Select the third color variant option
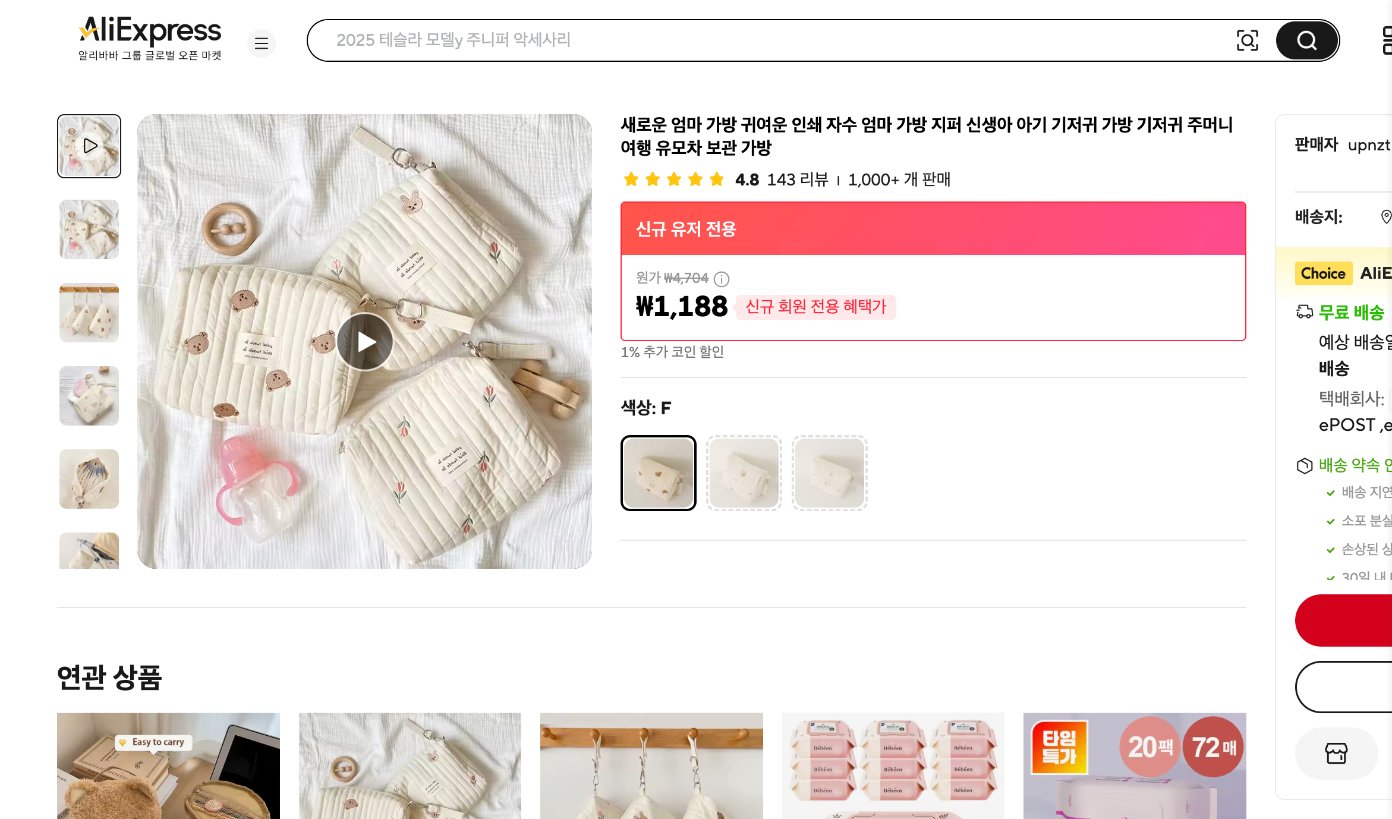 (x=830, y=473)
